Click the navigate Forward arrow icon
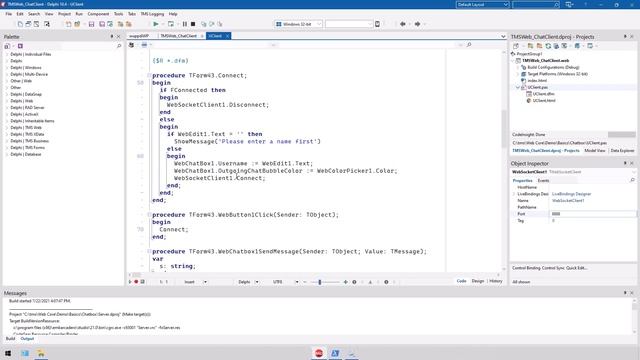The height and width of the screenshot is (360, 640). (x=417, y=24)
